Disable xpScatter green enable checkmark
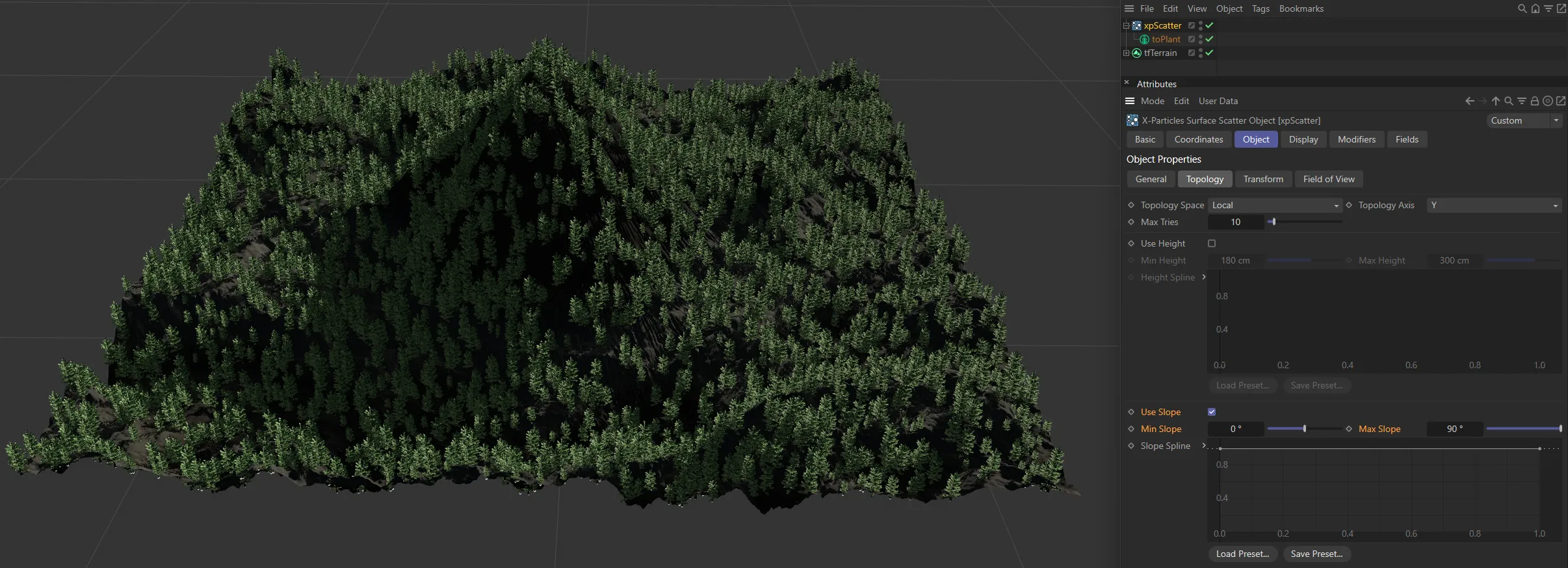The height and width of the screenshot is (568, 1568). point(1210,25)
